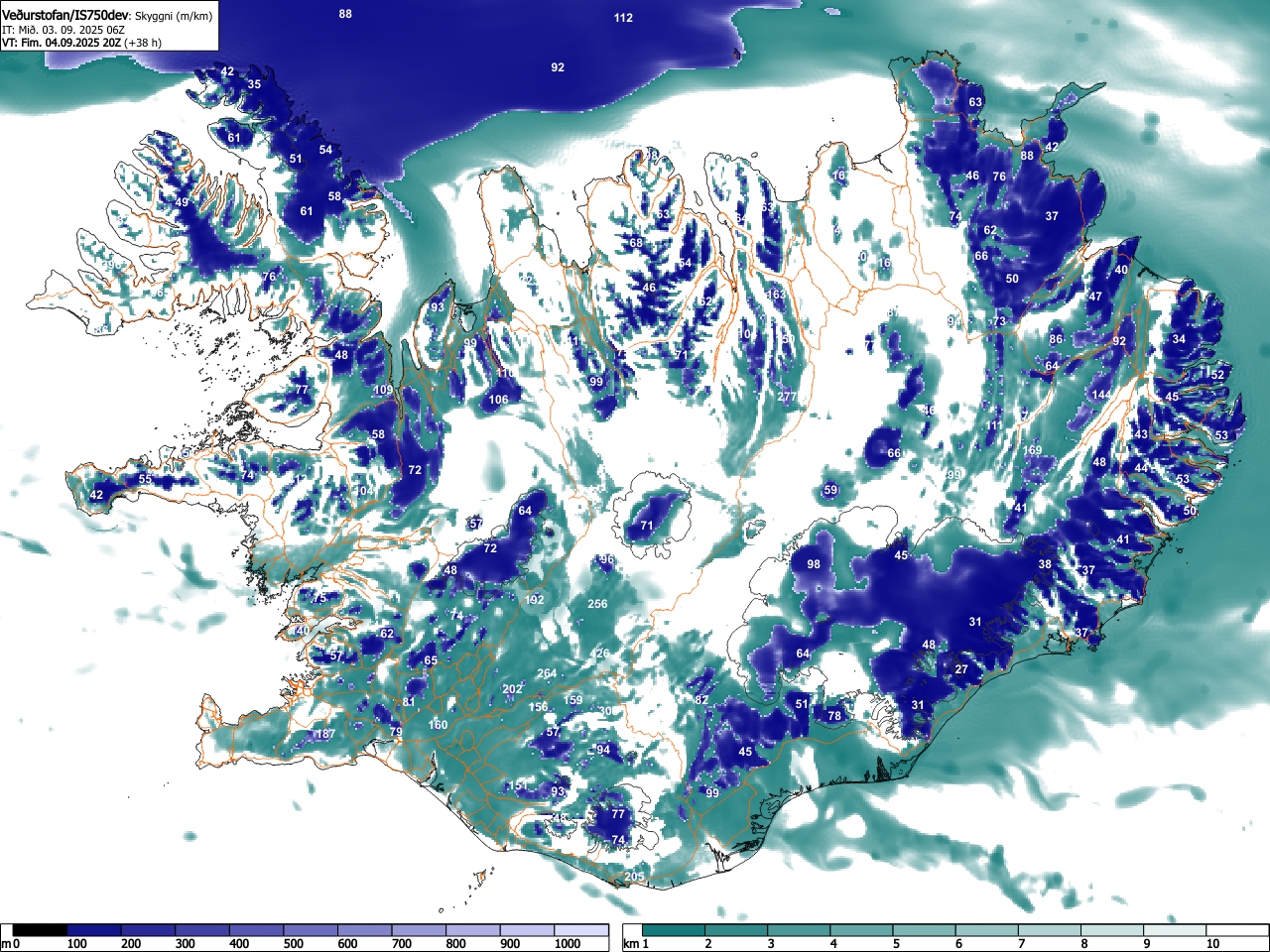Click the 264 visibility value on the map
Viewport: 1270px width, 952px height.
click(x=547, y=673)
